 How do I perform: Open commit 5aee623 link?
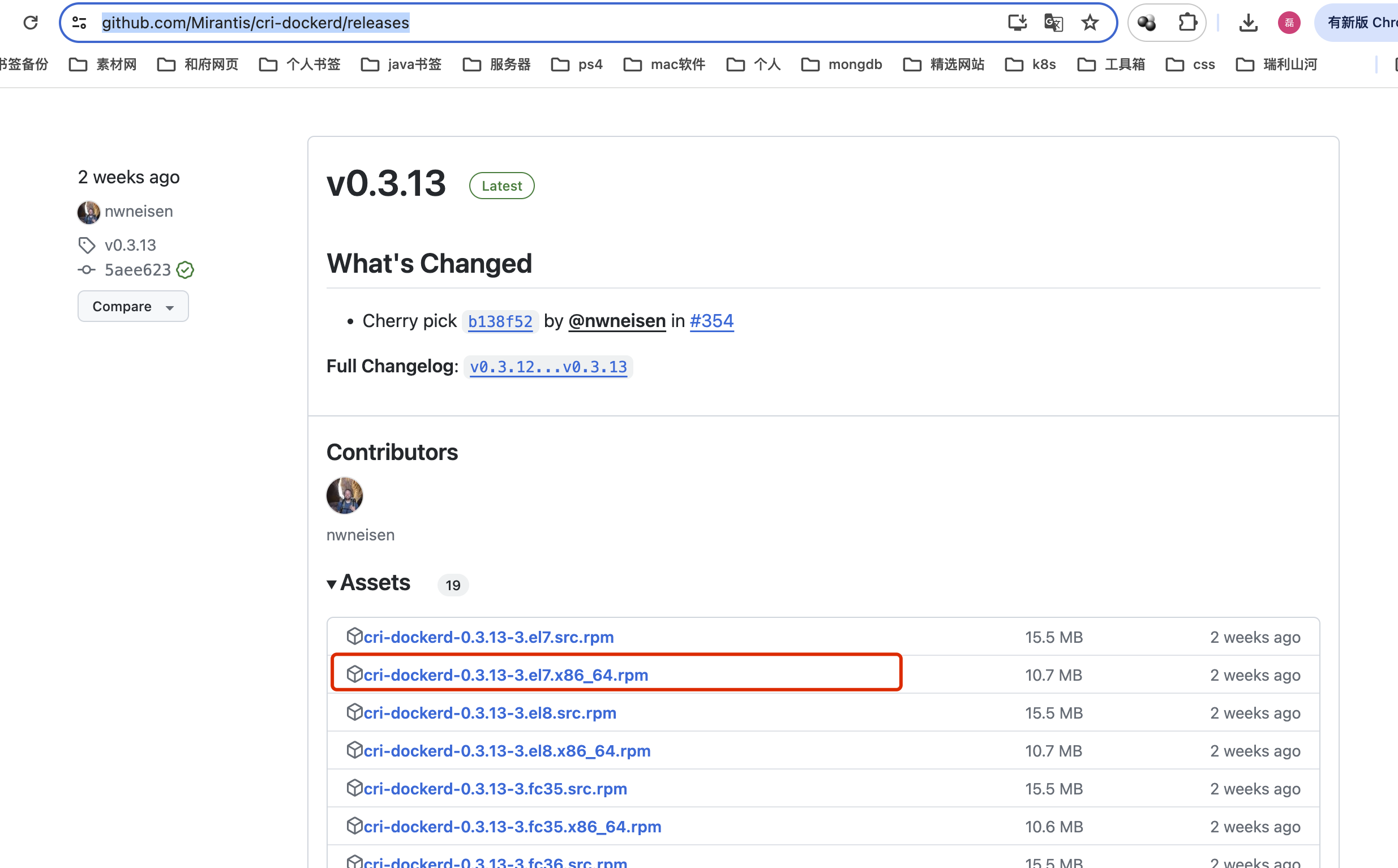click(x=138, y=270)
